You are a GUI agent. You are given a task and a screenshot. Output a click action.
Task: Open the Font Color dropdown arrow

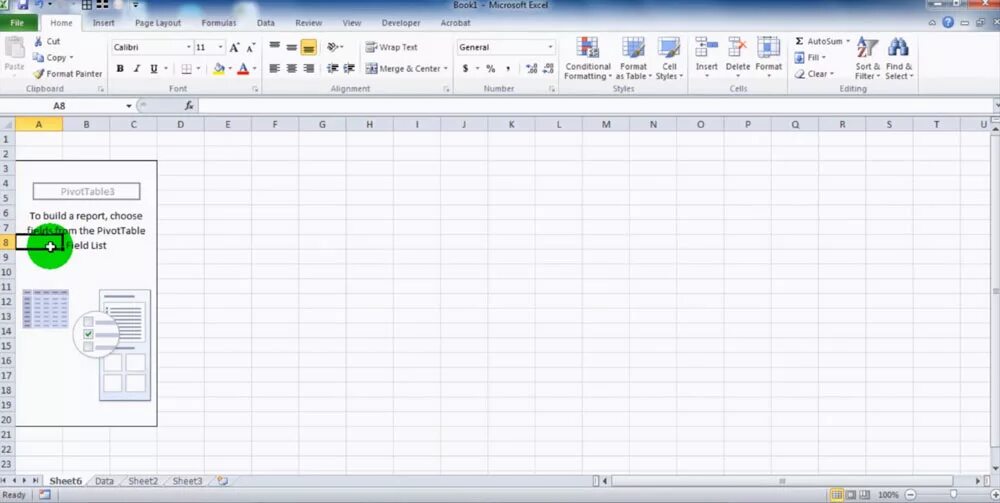pyautogui.click(x=254, y=68)
